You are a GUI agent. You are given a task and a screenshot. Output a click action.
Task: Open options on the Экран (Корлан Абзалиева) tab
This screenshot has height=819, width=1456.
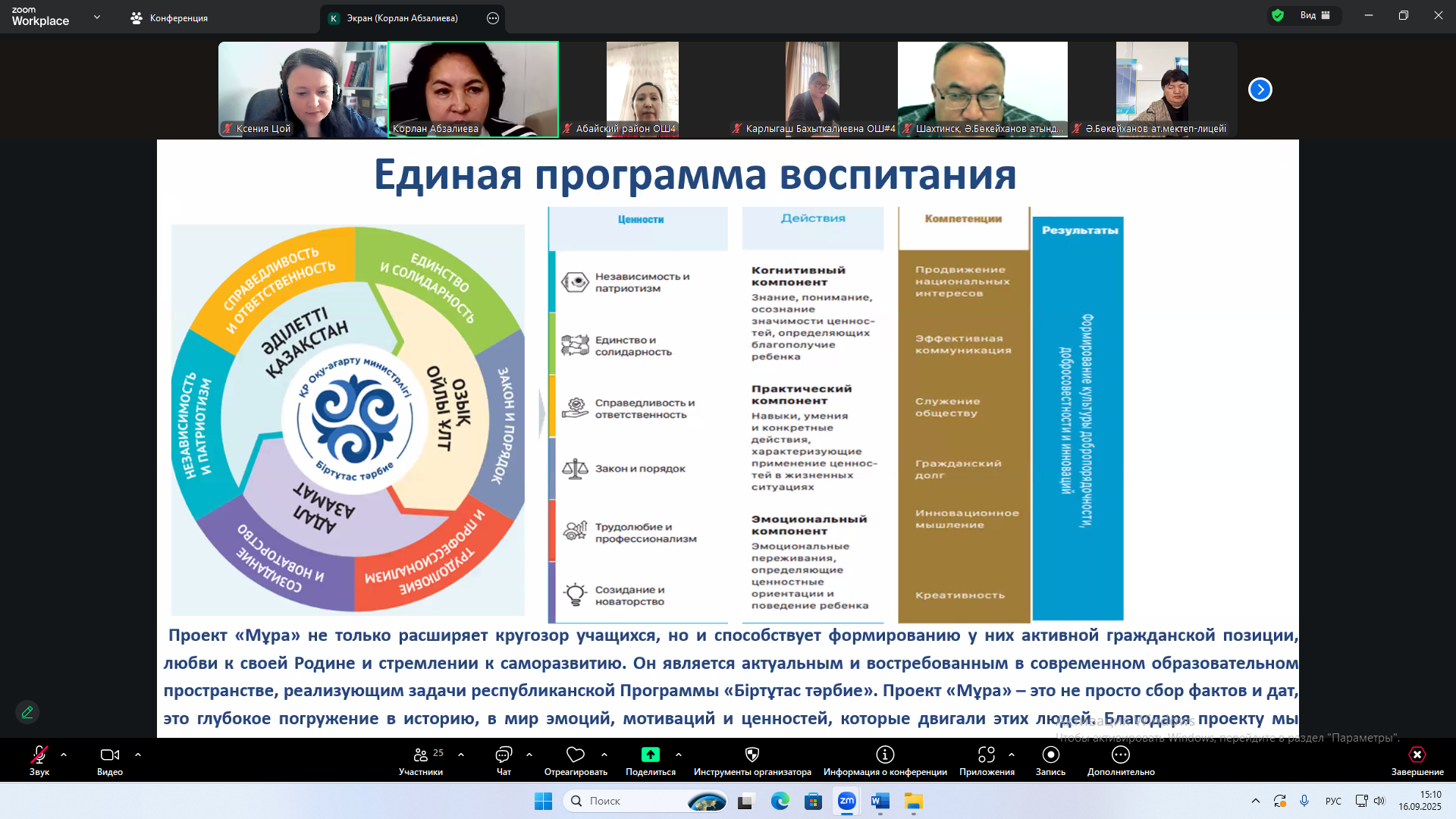pyautogui.click(x=493, y=18)
